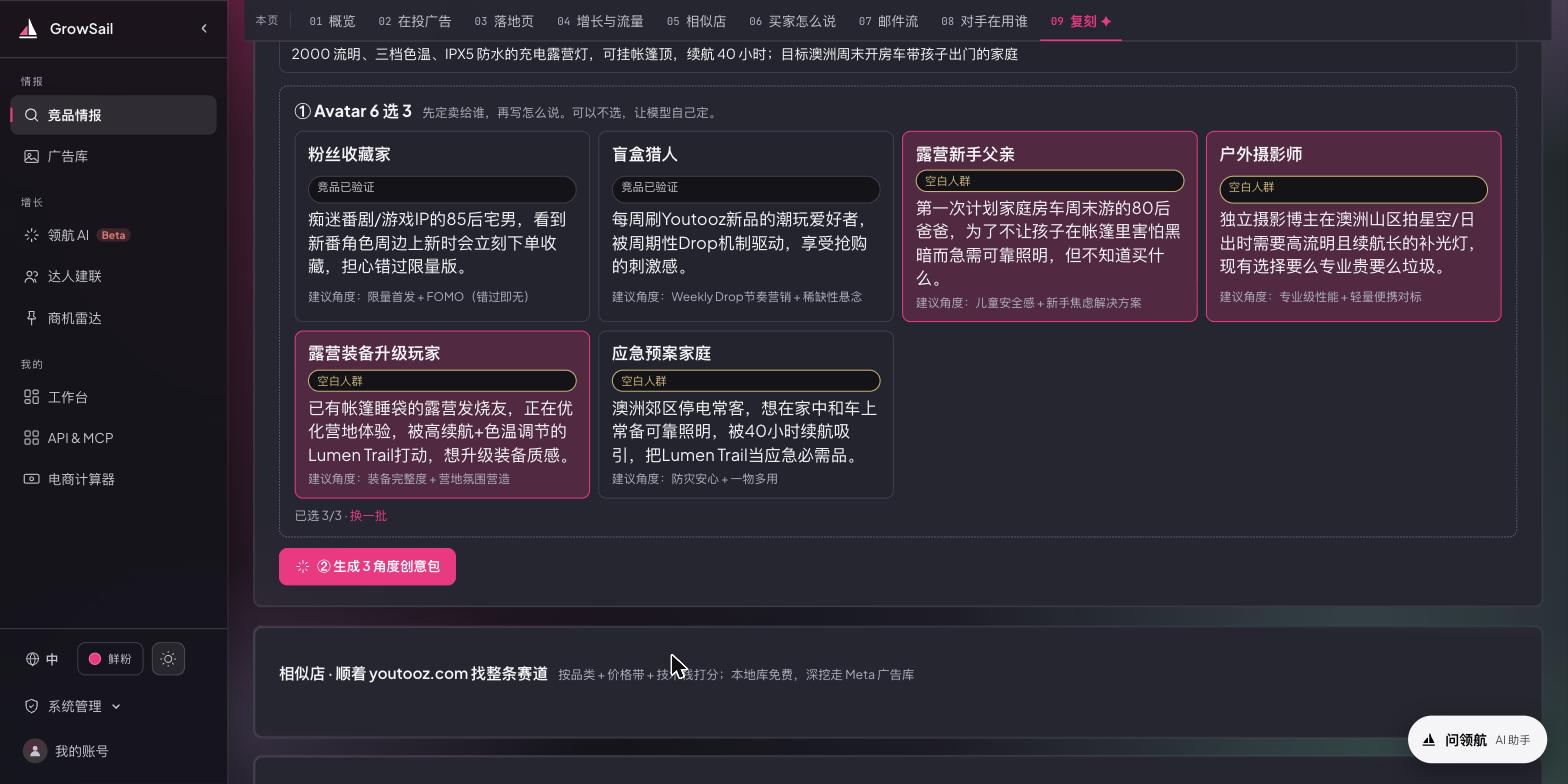The height and width of the screenshot is (784, 1568).
Task: Open the 08 对手在用谁 tab
Action: tap(984, 21)
